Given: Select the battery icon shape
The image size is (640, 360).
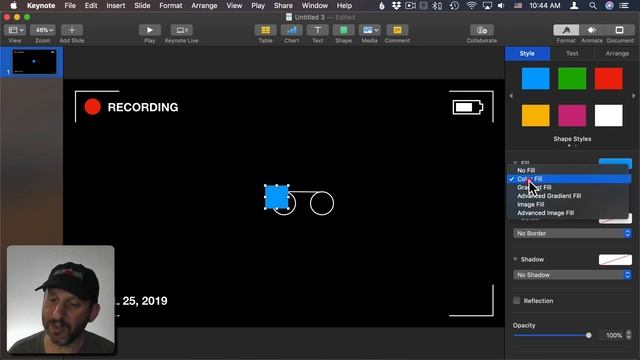Looking at the screenshot, I should (x=468, y=107).
